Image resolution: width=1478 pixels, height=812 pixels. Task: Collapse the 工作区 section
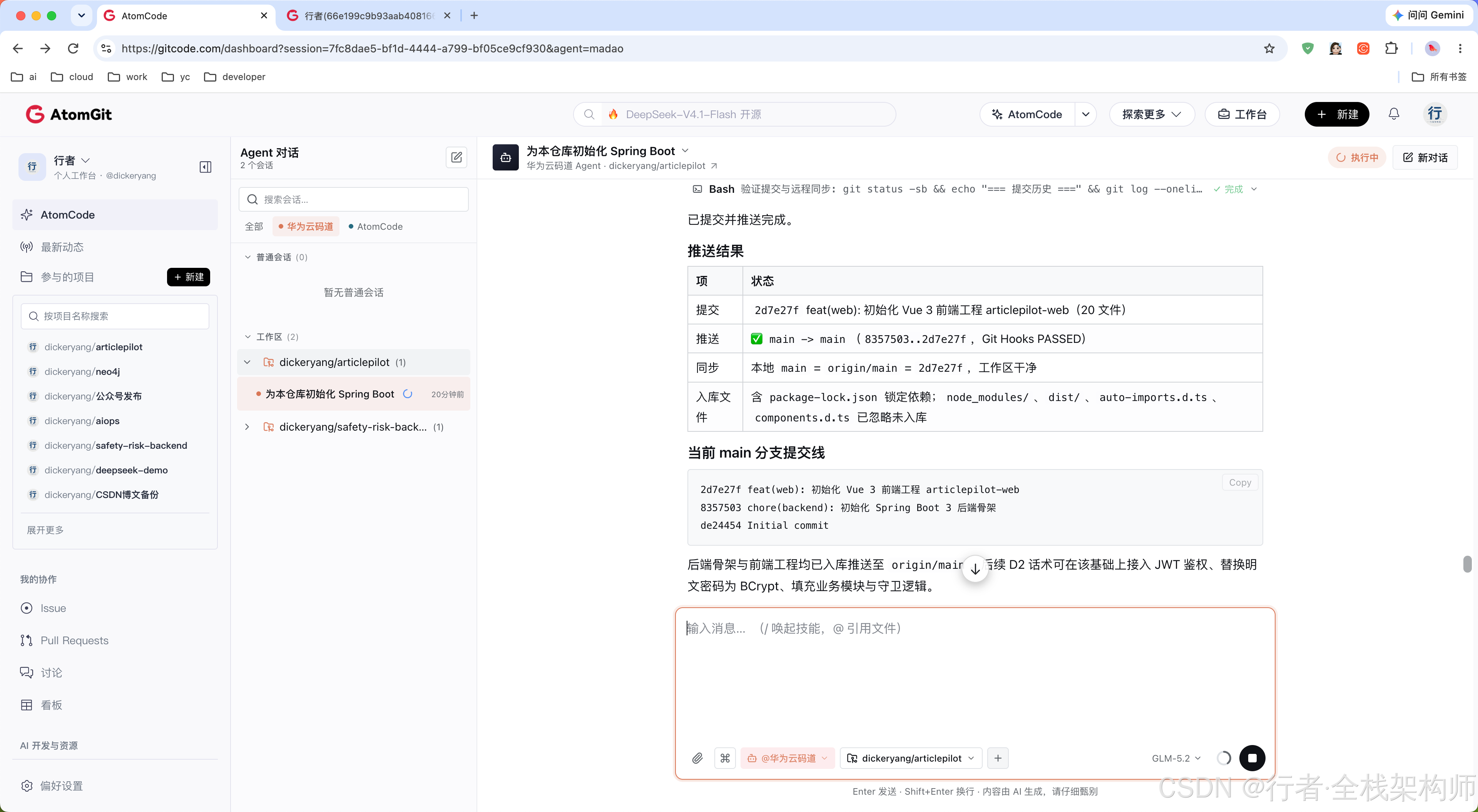pos(248,337)
